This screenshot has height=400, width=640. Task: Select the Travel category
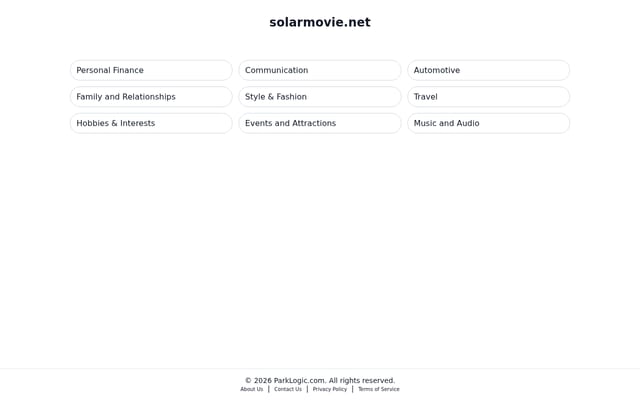click(488, 97)
